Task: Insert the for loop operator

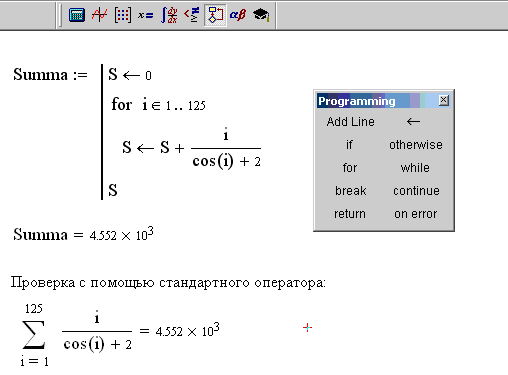Action: coord(350,168)
